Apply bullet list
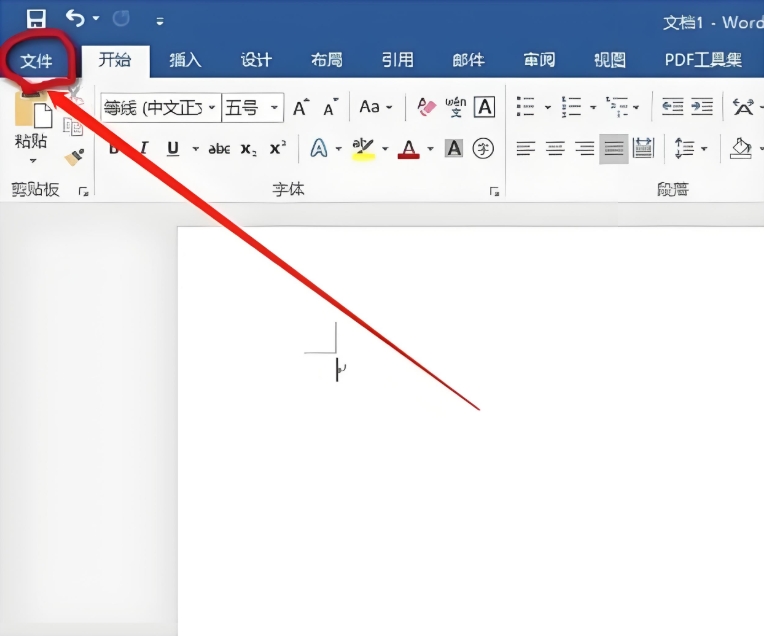The height and width of the screenshot is (636, 764). click(526, 106)
